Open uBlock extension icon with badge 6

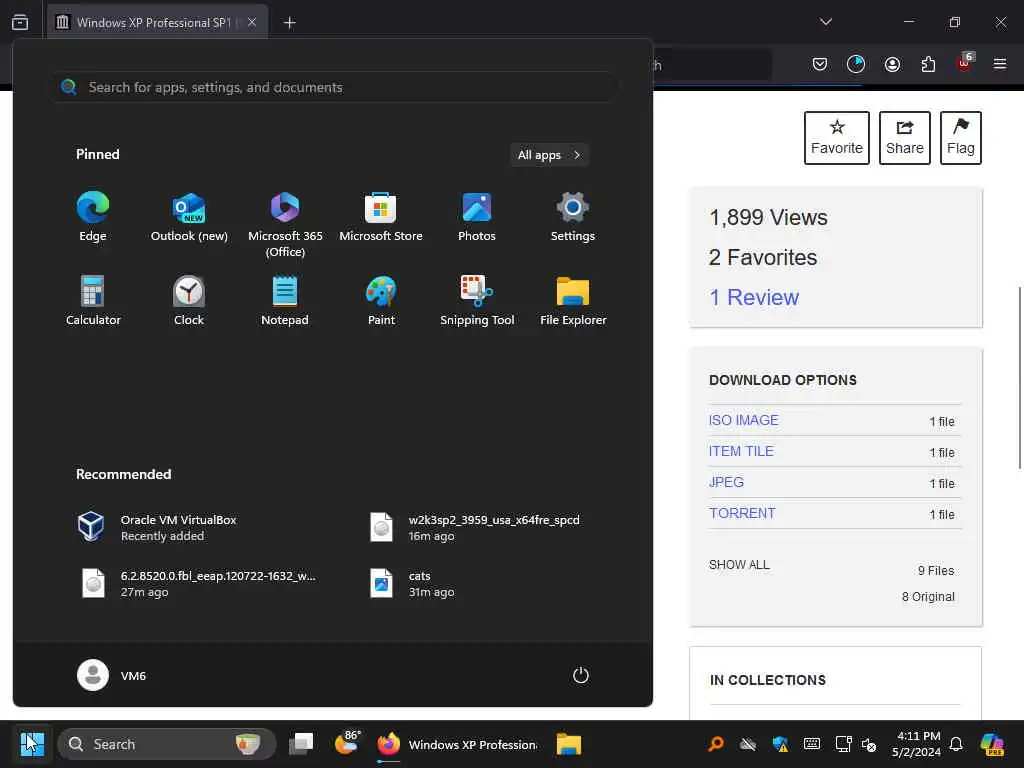pos(965,63)
